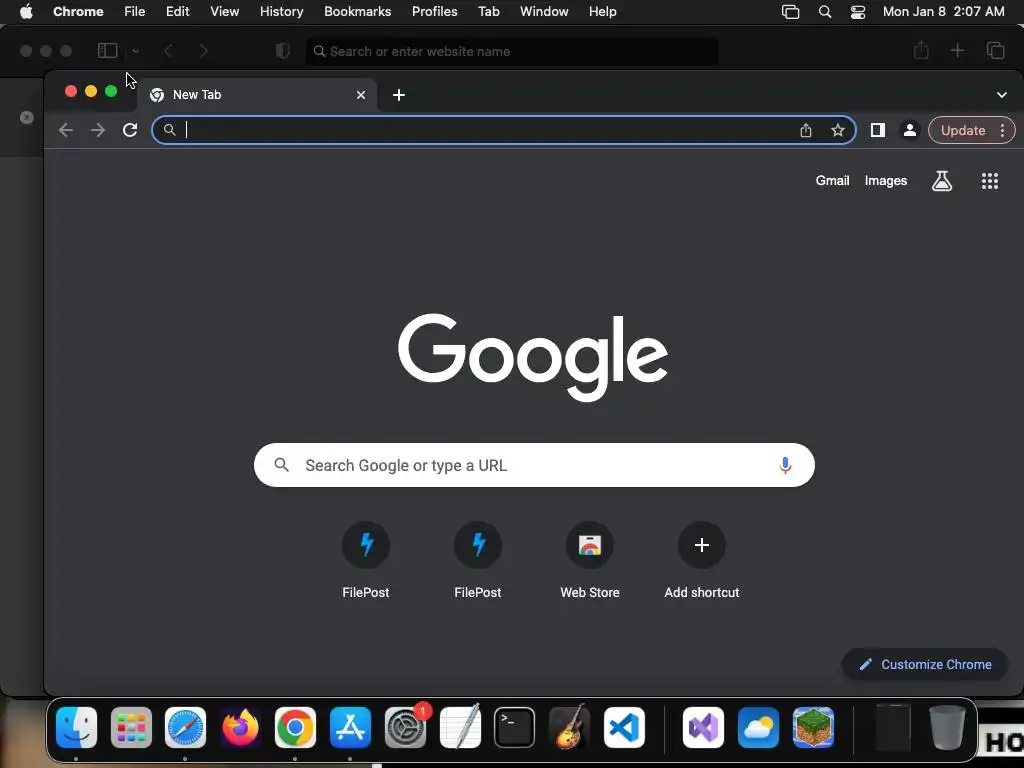The image size is (1024, 768).
Task: Open the Profiles menu
Action: tap(435, 12)
